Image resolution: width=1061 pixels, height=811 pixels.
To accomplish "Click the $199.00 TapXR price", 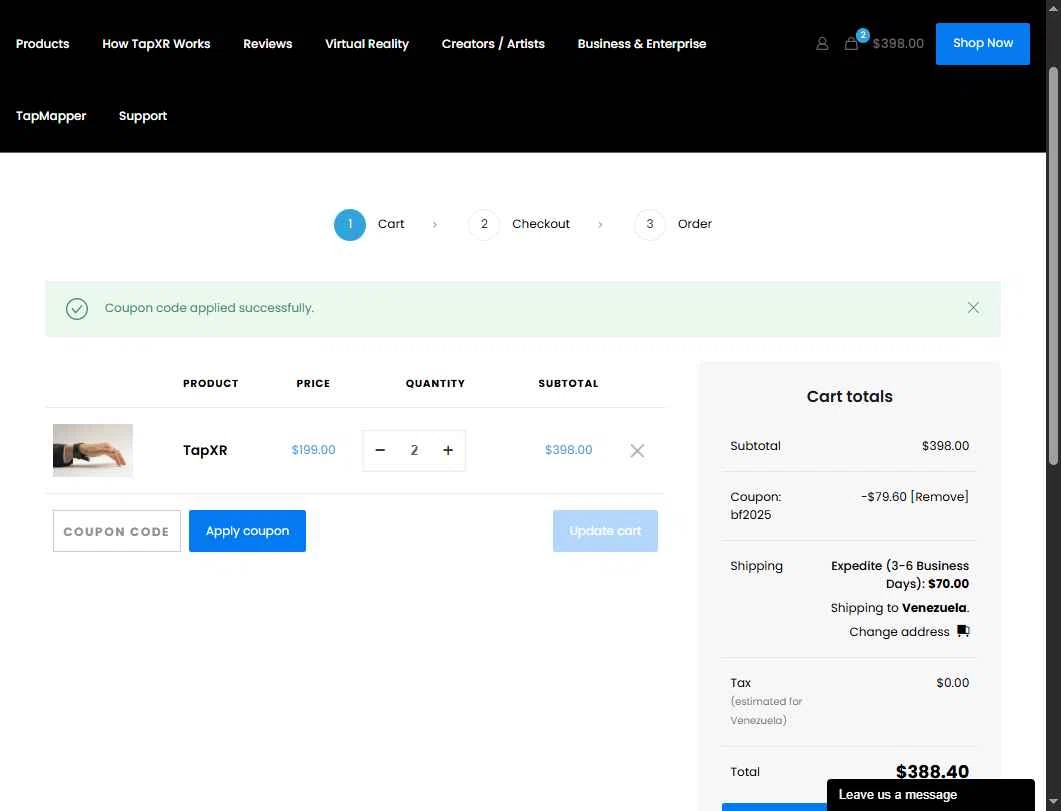I will [x=313, y=450].
